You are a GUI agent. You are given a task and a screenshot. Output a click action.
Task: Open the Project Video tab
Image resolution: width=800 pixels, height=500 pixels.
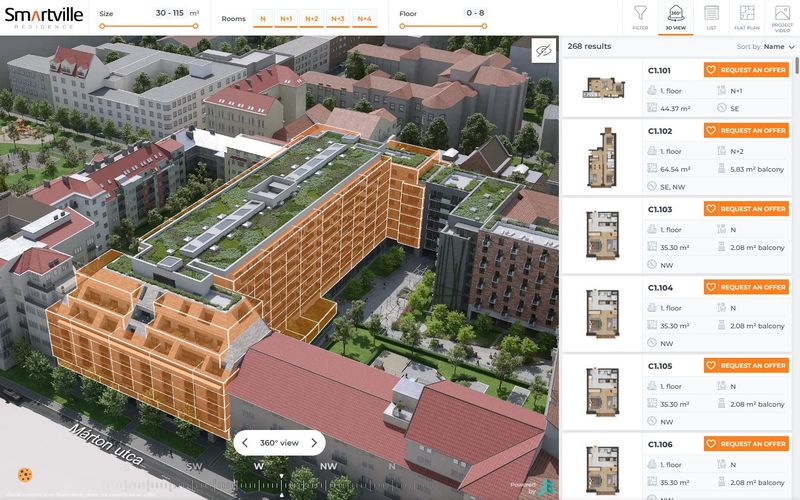click(782, 17)
